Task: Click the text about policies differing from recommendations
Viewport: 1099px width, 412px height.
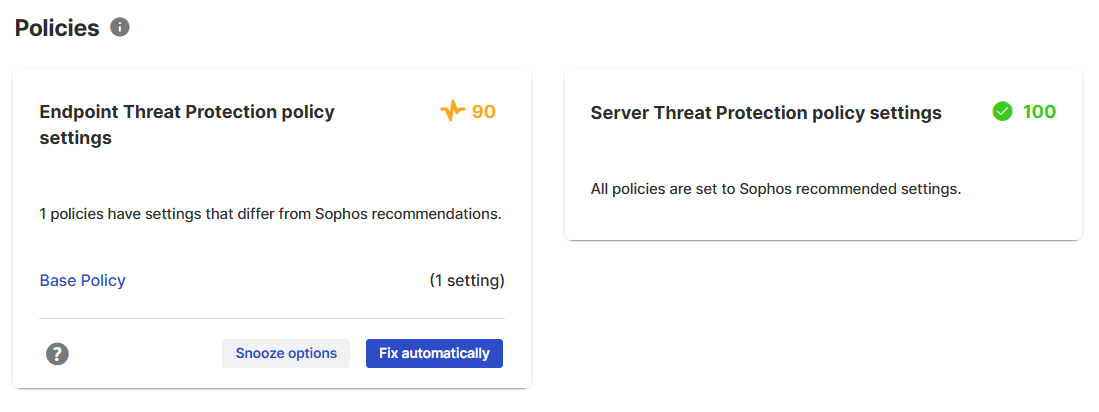Action: [271, 214]
